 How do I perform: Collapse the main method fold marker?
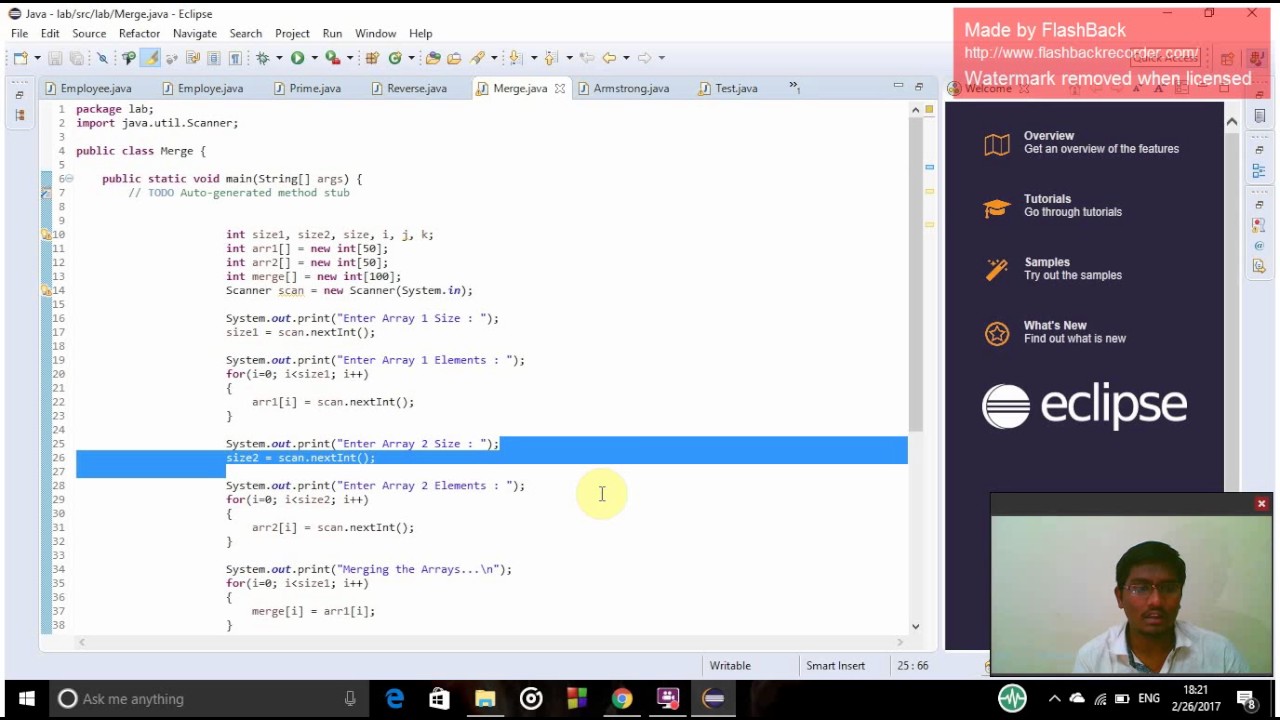pos(68,179)
